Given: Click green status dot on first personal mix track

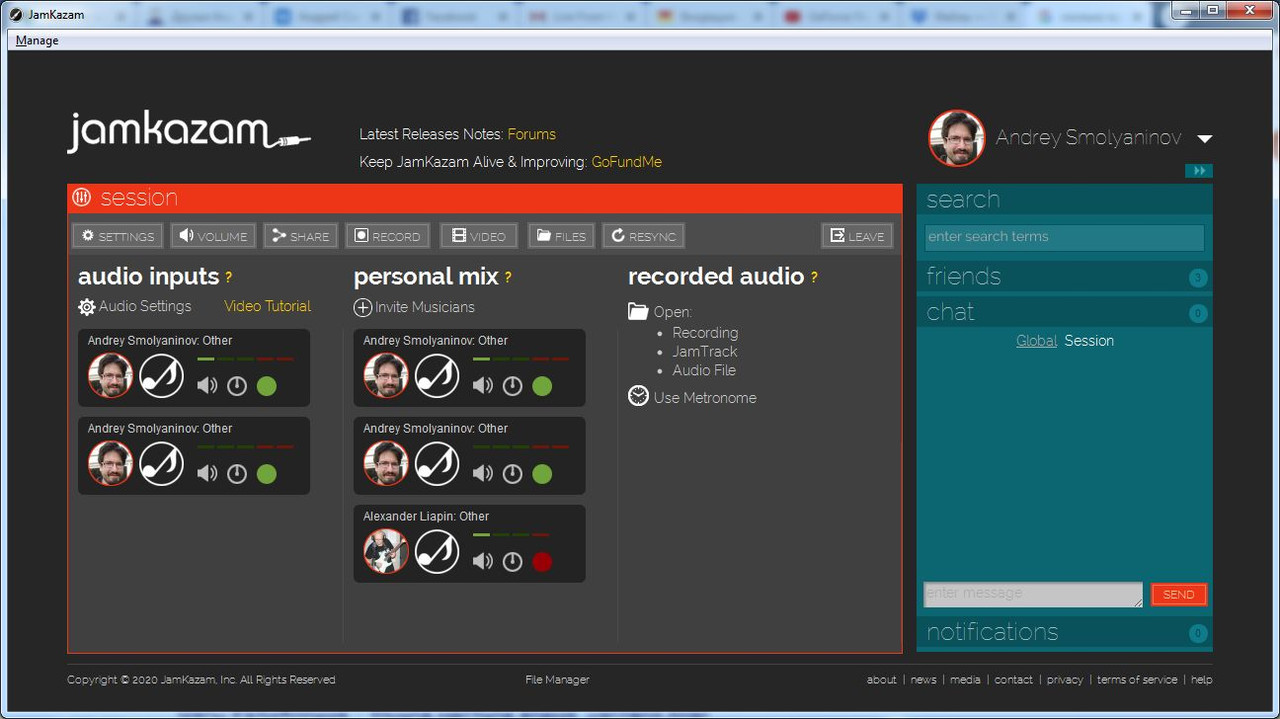Looking at the screenshot, I should 542,386.
